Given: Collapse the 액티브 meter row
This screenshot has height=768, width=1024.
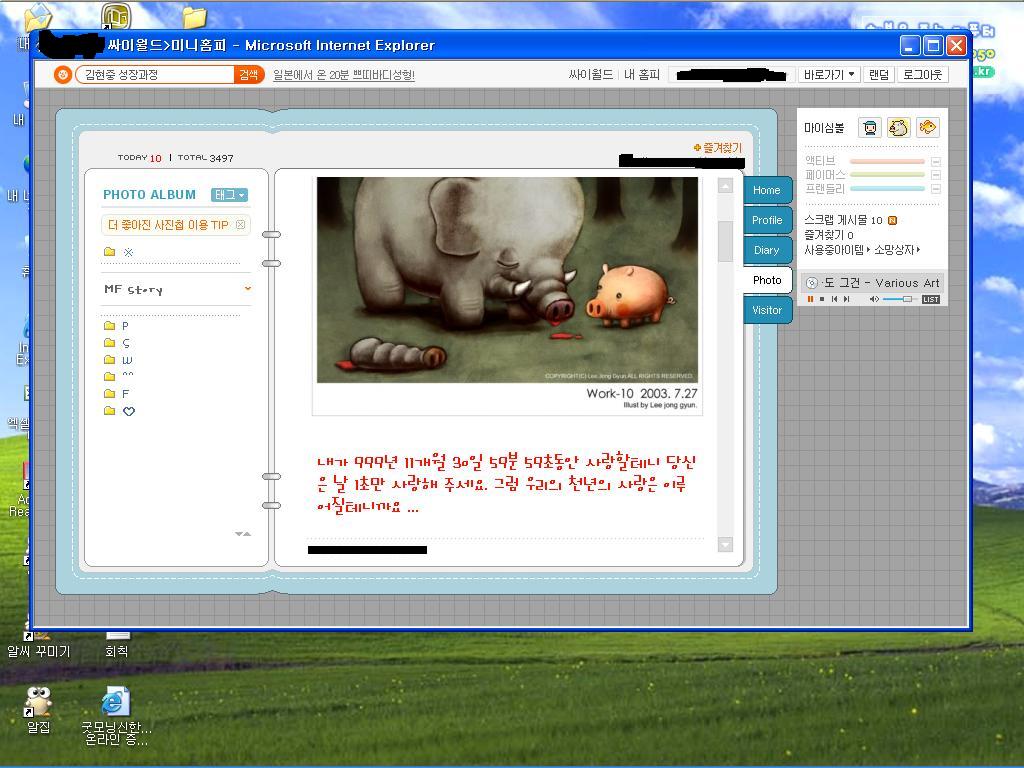Looking at the screenshot, I should (936, 161).
